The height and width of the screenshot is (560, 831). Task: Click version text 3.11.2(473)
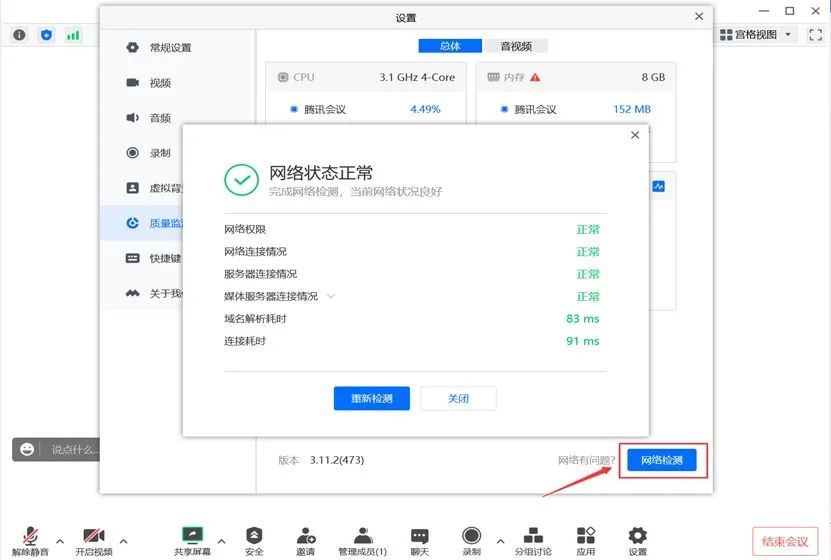click(337, 460)
